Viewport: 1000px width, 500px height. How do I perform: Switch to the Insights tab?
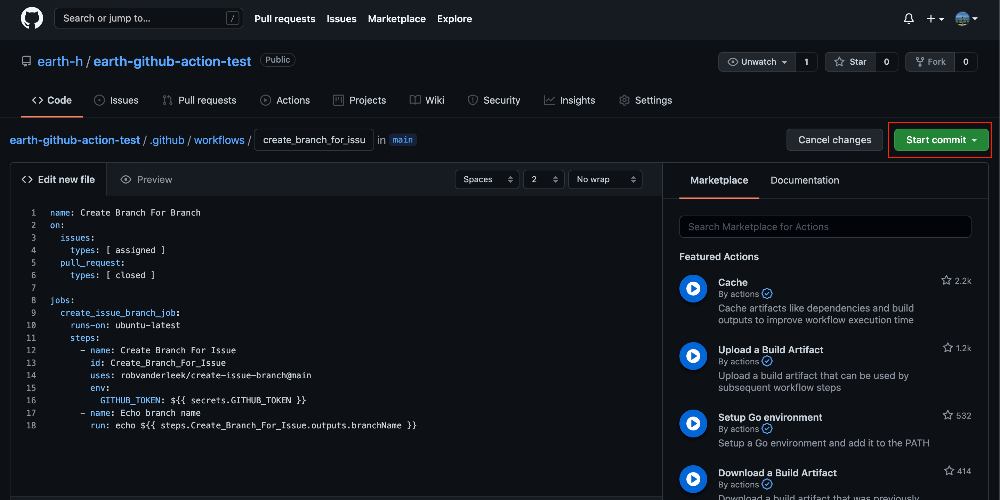point(569,100)
